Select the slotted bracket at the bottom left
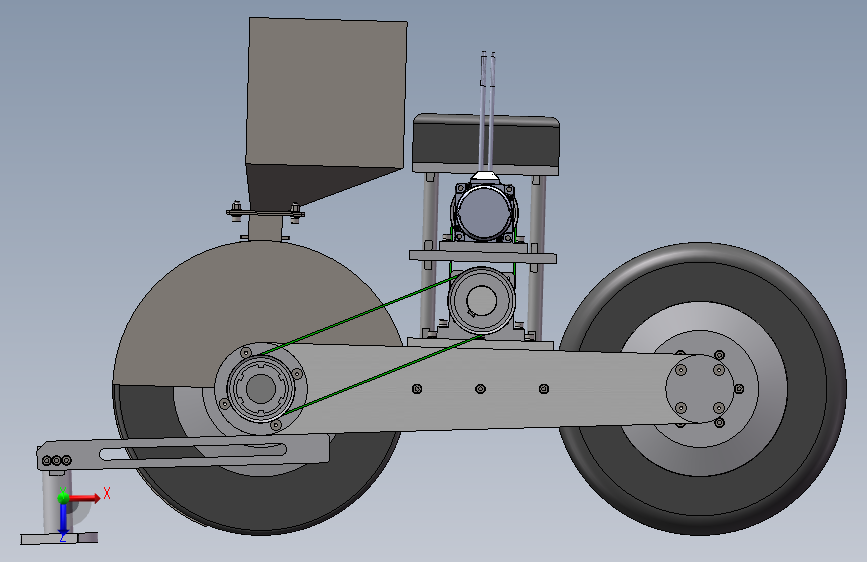The image size is (867, 562). [182, 452]
